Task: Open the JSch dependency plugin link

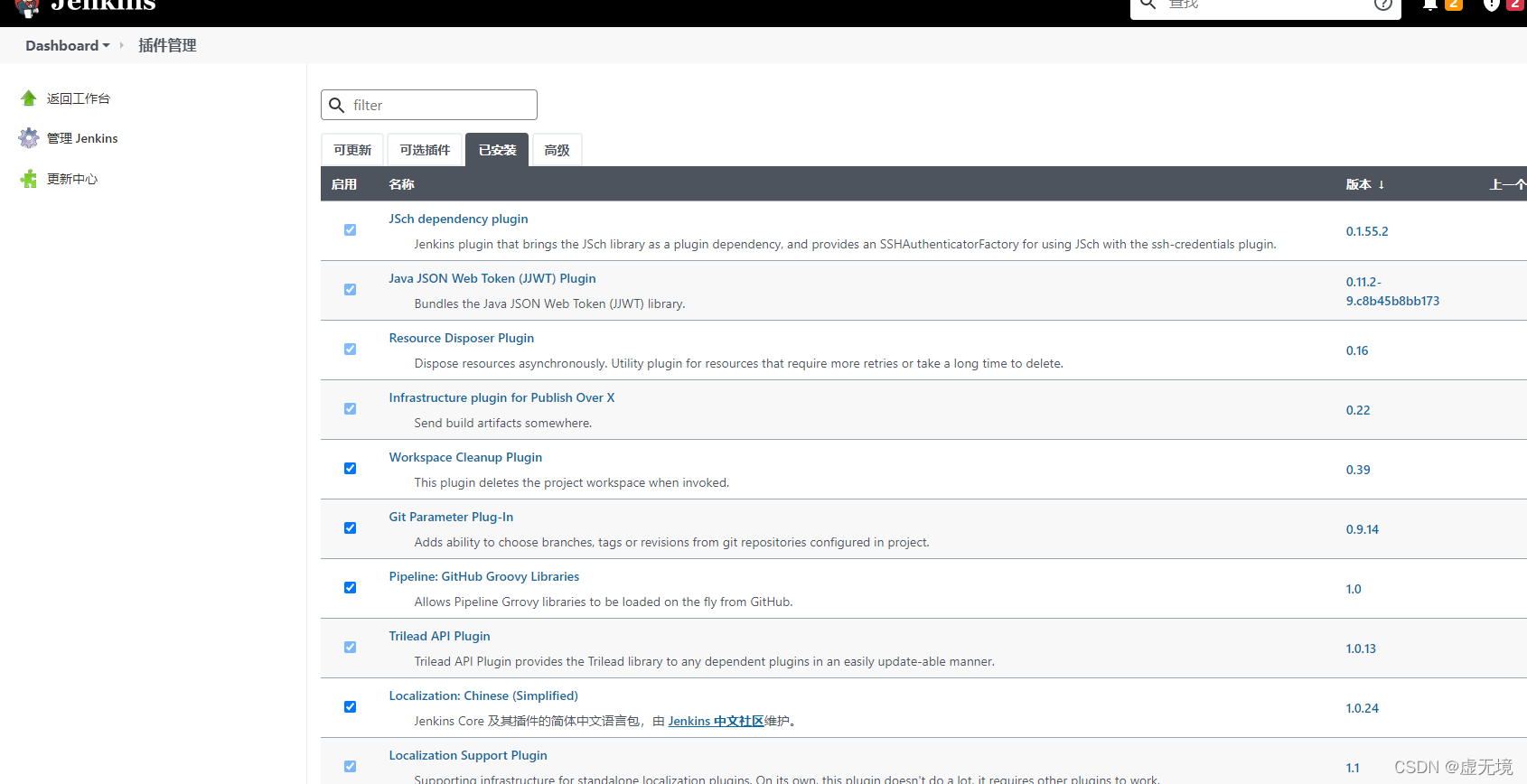Action: point(458,219)
